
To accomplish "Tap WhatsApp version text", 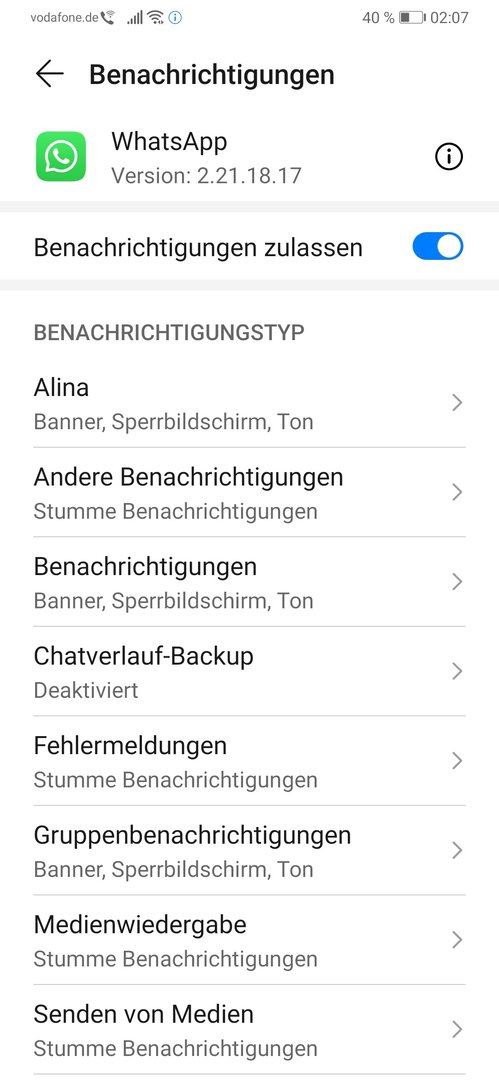I will pyautogui.click(x=207, y=175).
